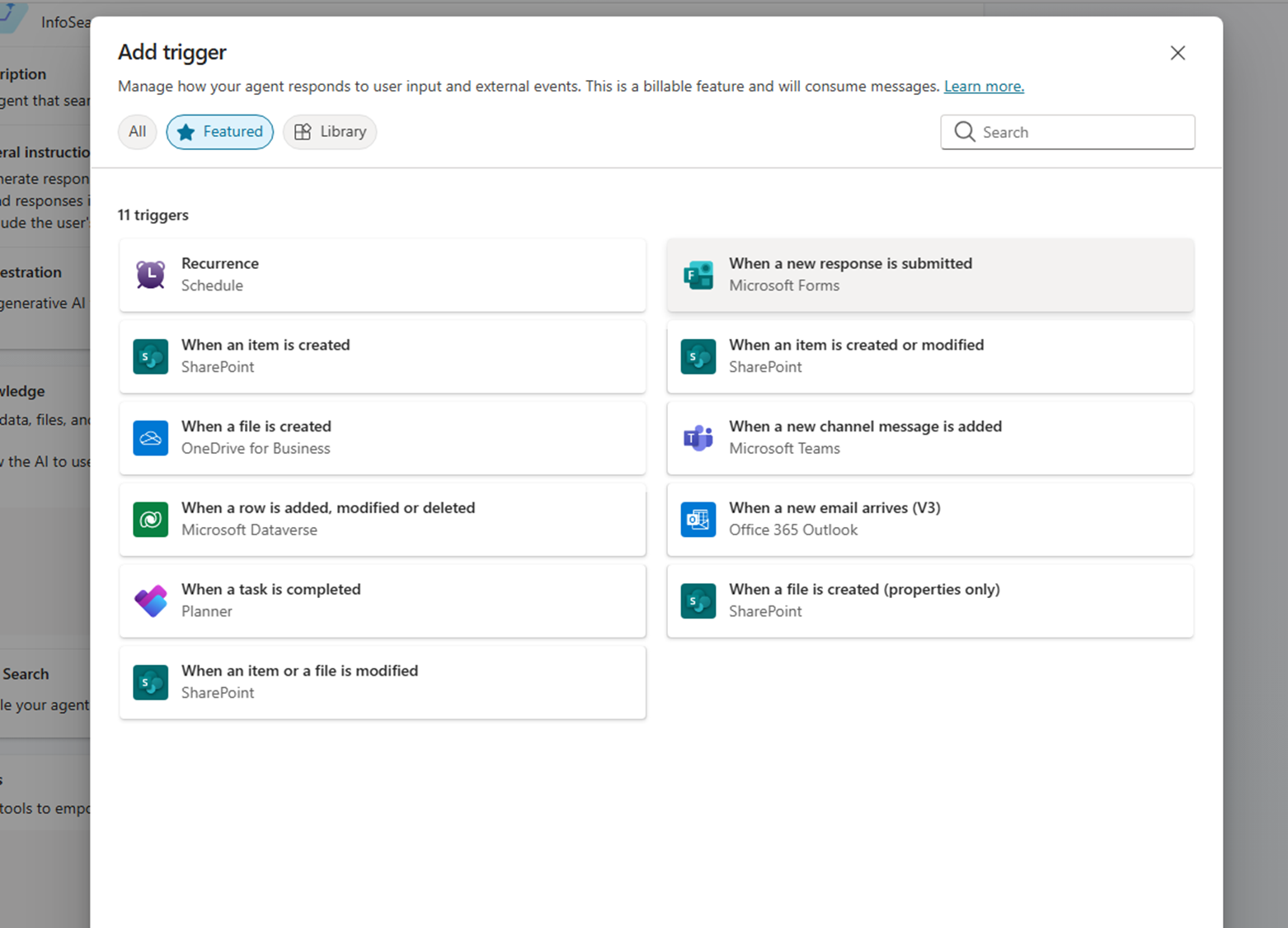This screenshot has width=1288, height=928.
Task: Open the Learn more link
Action: (984, 87)
